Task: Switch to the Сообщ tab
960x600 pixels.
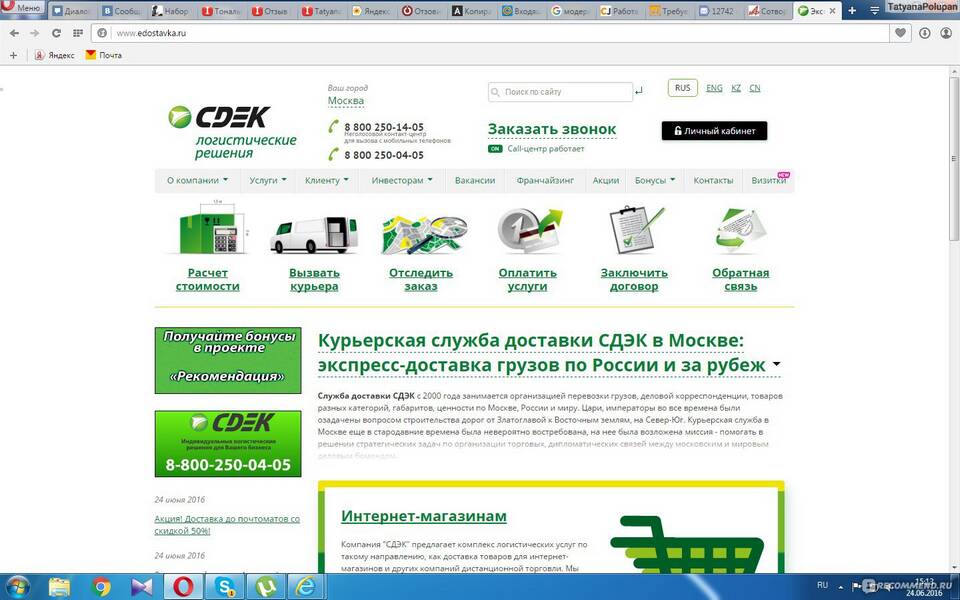Action: (x=123, y=11)
